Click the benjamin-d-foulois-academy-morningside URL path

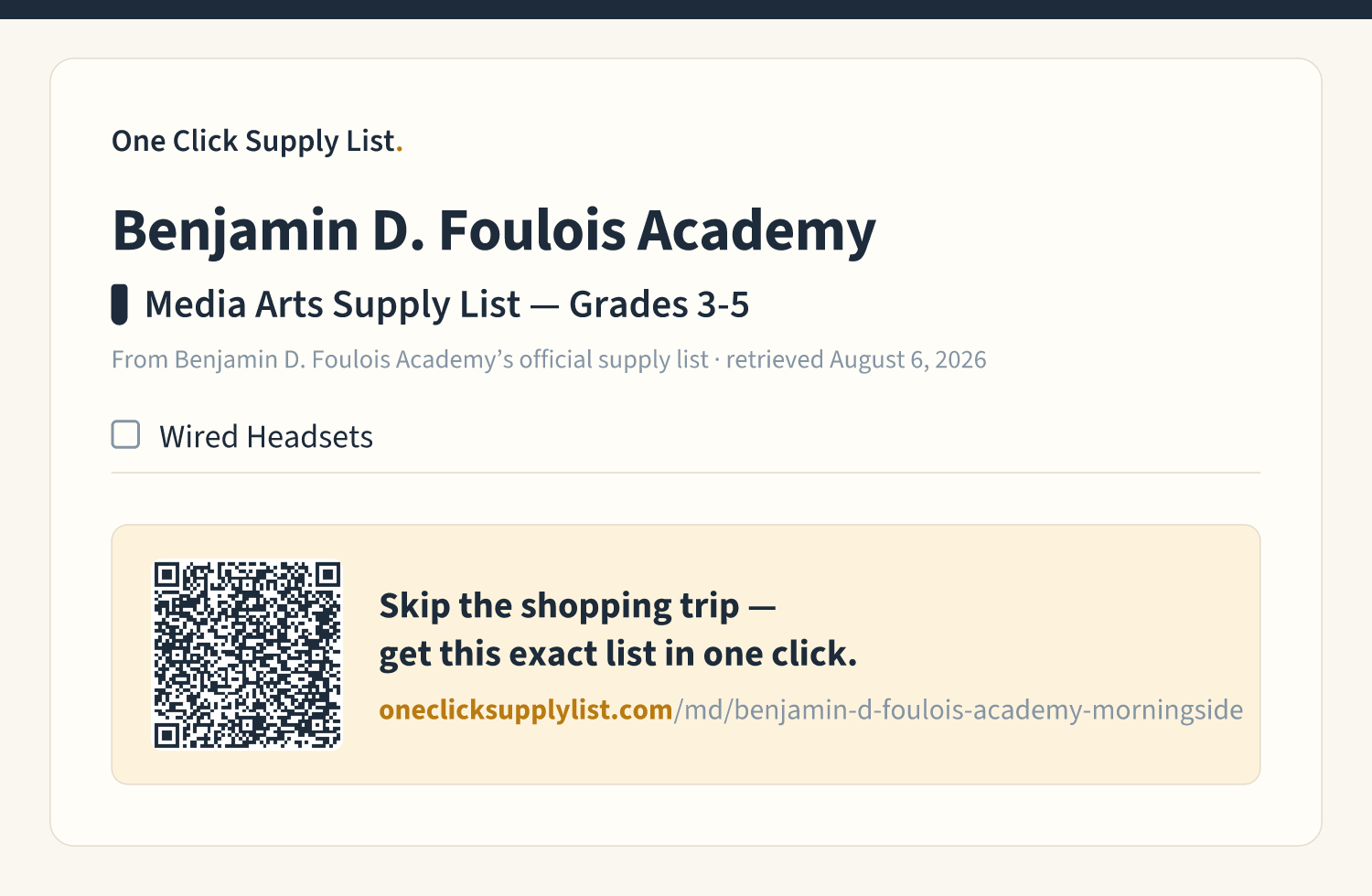pyautogui.click(x=959, y=710)
